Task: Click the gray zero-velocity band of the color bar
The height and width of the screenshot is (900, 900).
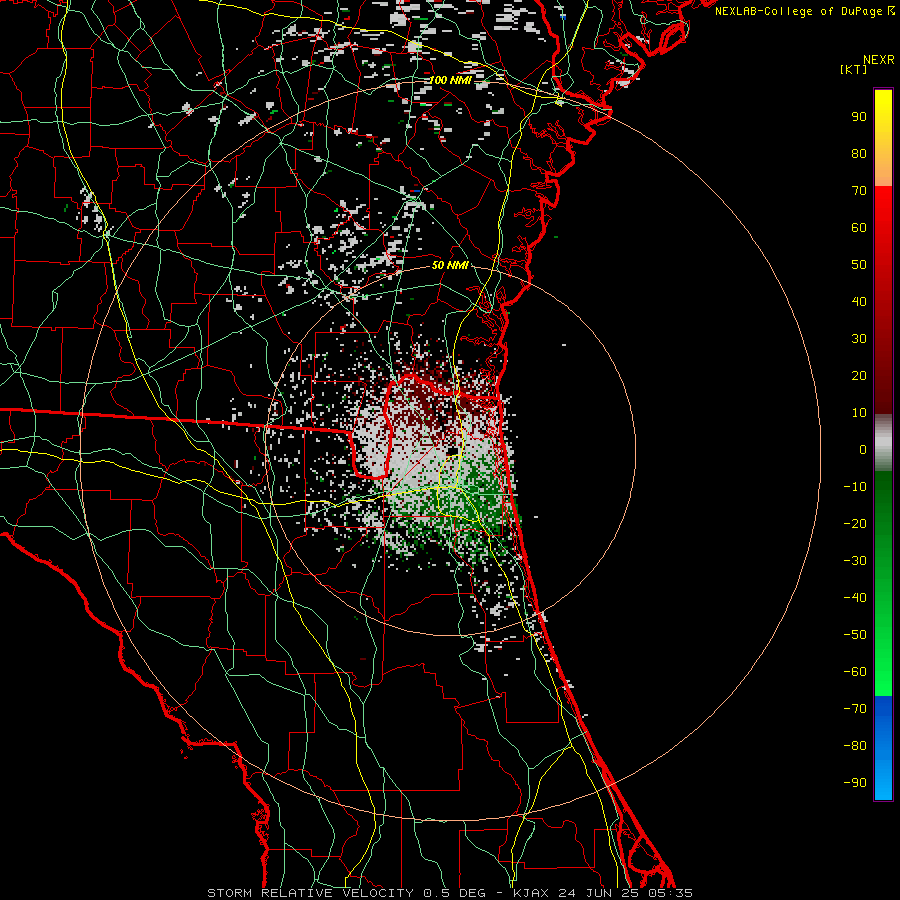Action: tap(883, 443)
